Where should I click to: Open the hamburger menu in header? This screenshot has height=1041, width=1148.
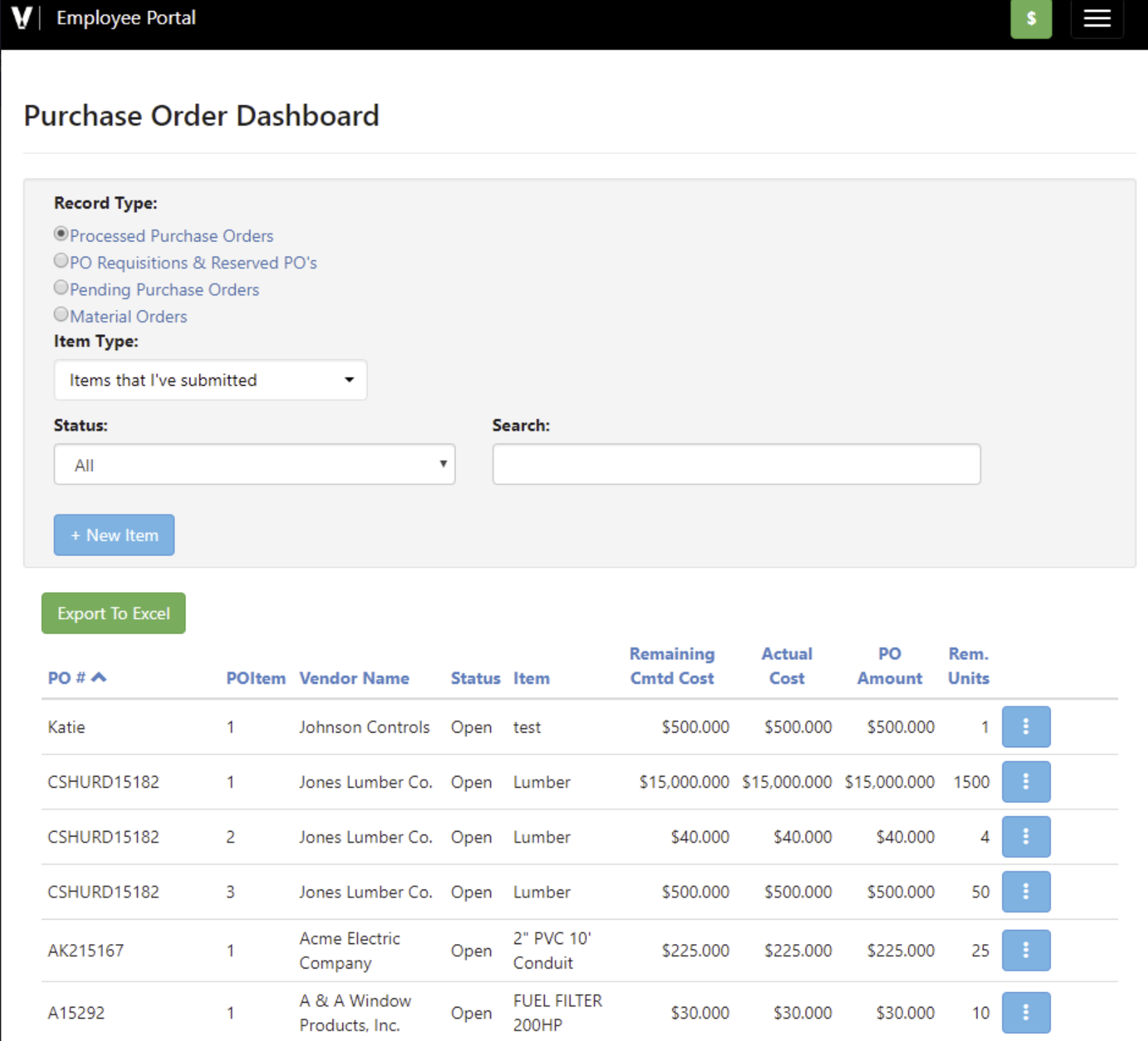coord(1096,19)
